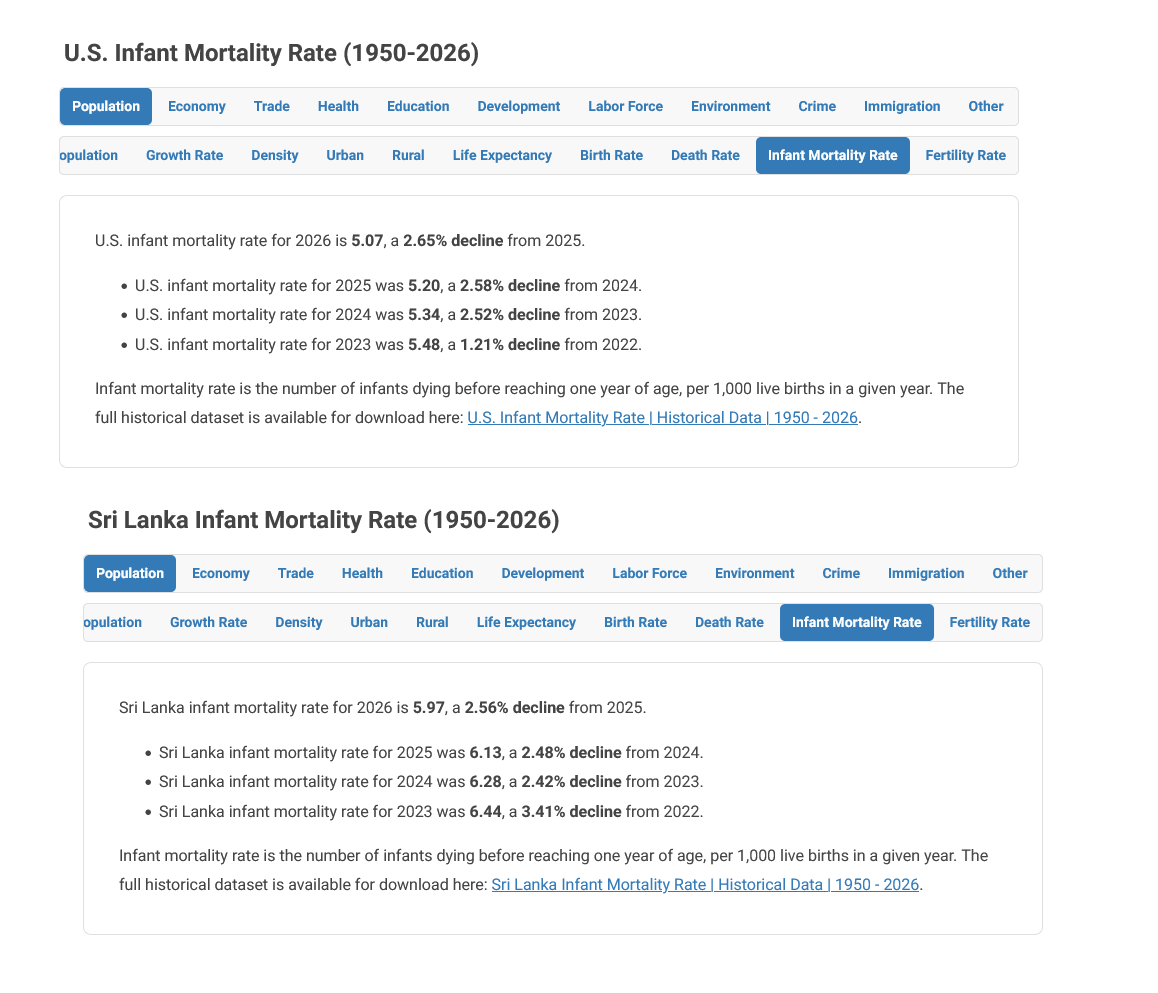Select Density sub-tab in U.S. section
The image size is (1158, 993).
tap(275, 155)
